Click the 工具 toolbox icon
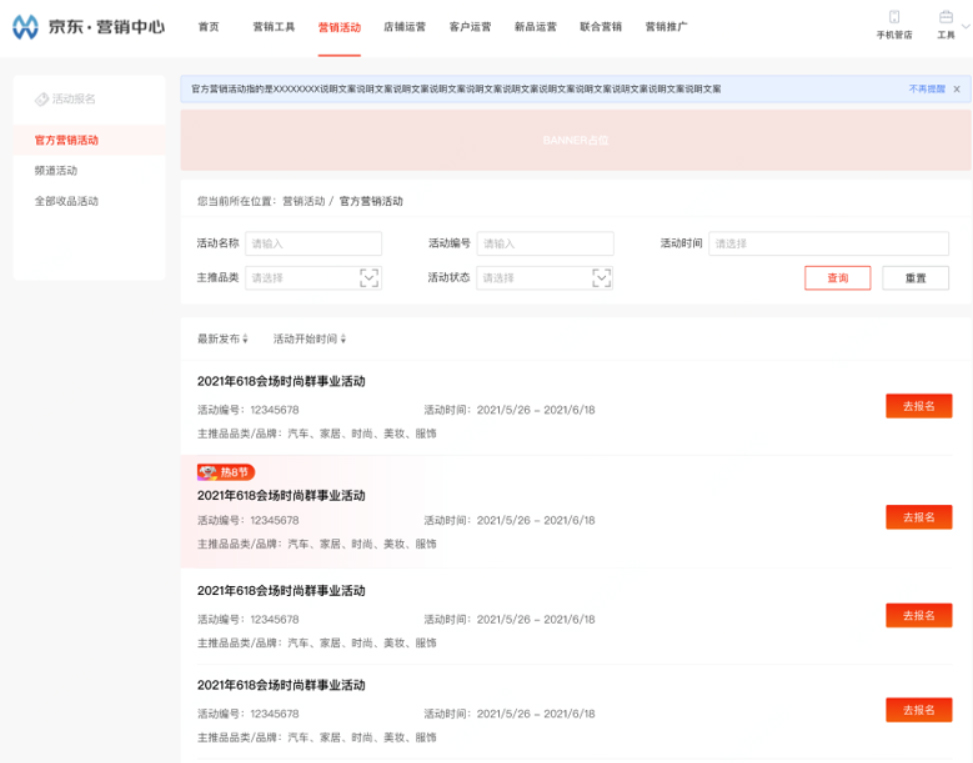The image size is (973, 763). click(945, 16)
